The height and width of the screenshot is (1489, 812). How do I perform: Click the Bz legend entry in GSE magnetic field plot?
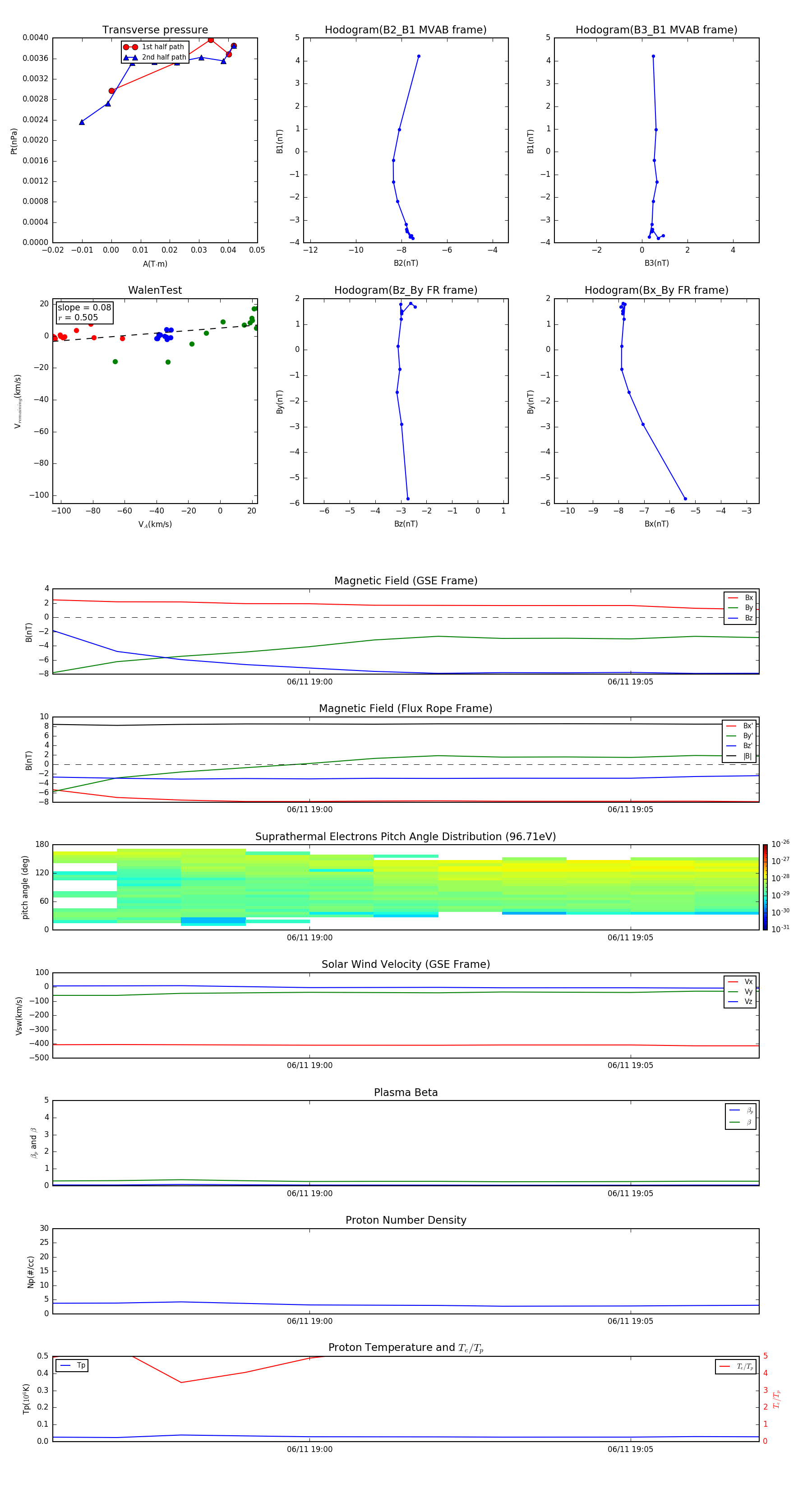point(740,618)
